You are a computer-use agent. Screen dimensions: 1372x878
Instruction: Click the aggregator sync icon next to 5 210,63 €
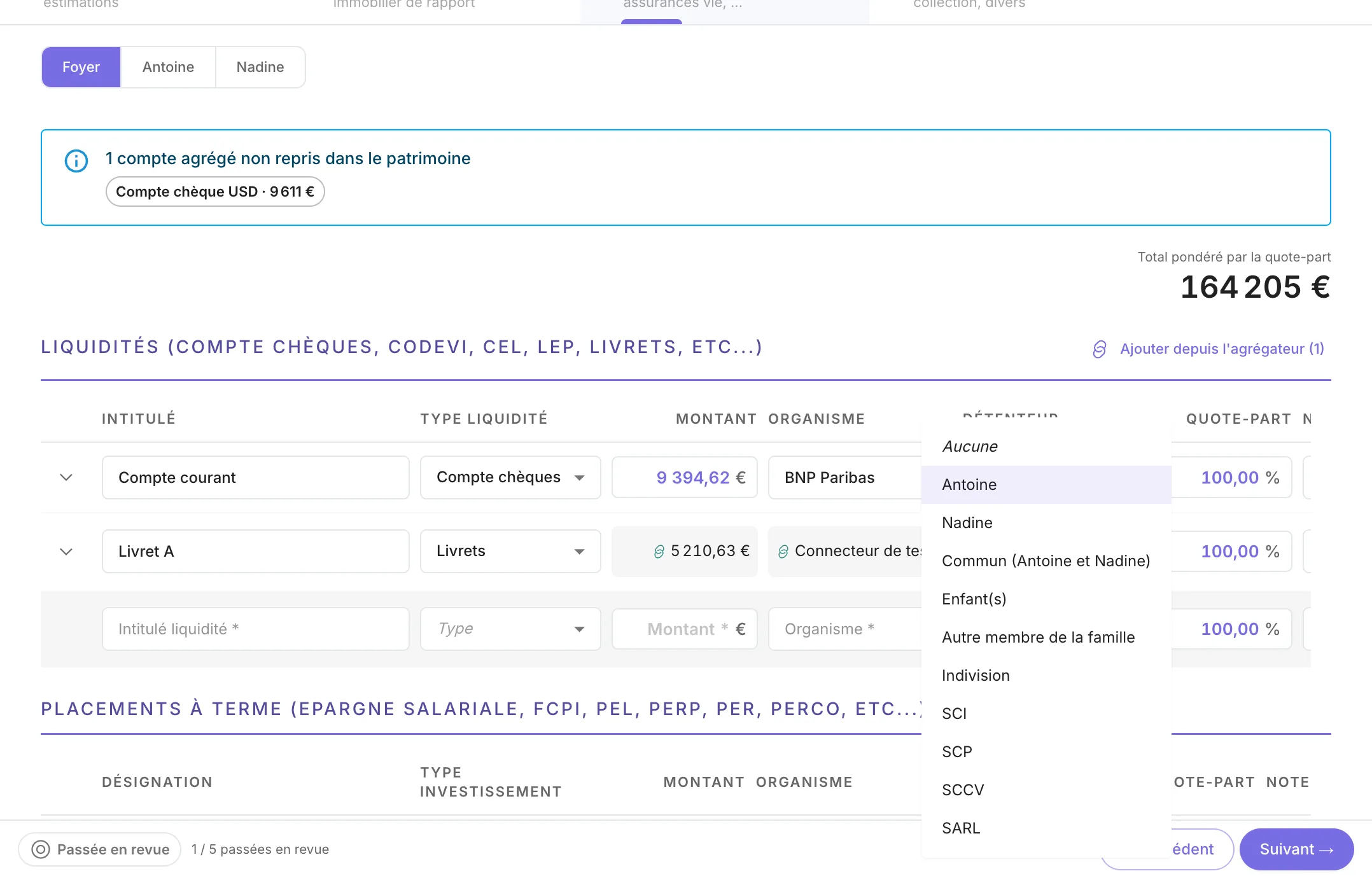[x=659, y=552]
